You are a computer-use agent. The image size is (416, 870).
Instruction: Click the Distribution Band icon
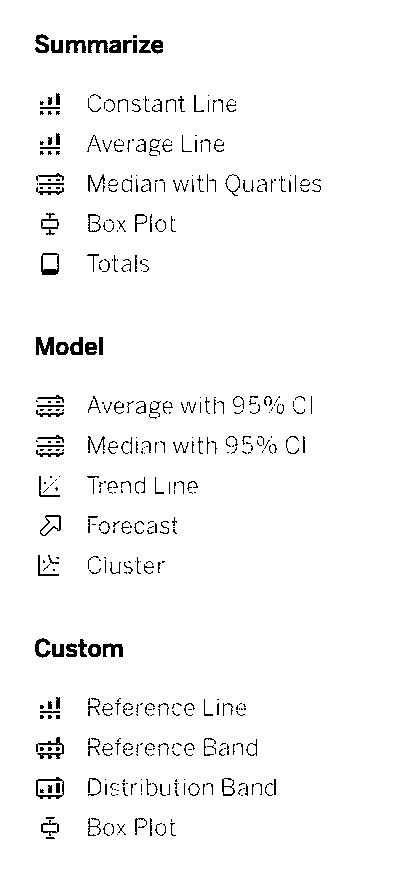pos(50,788)
